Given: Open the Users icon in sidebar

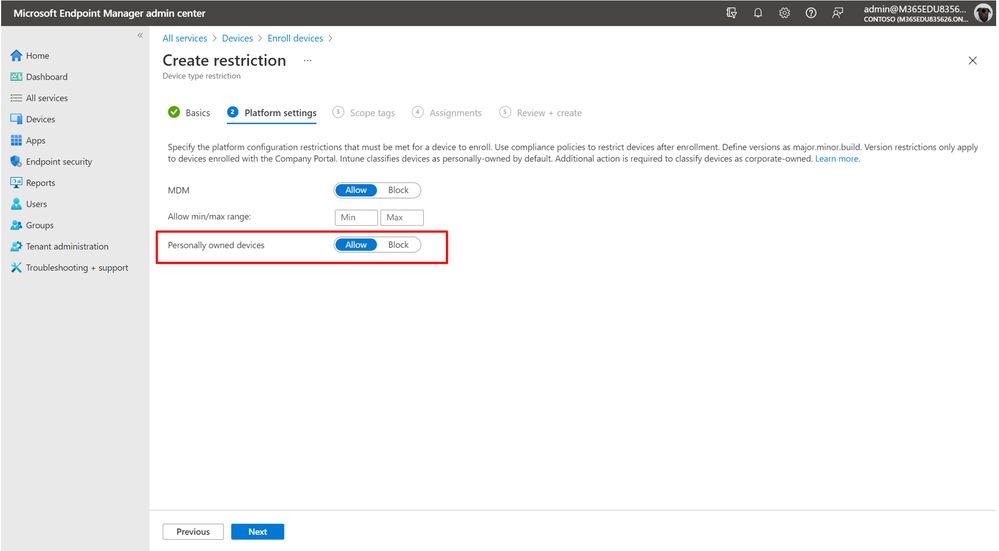Looking at the screenshot, I should [17, 204].
